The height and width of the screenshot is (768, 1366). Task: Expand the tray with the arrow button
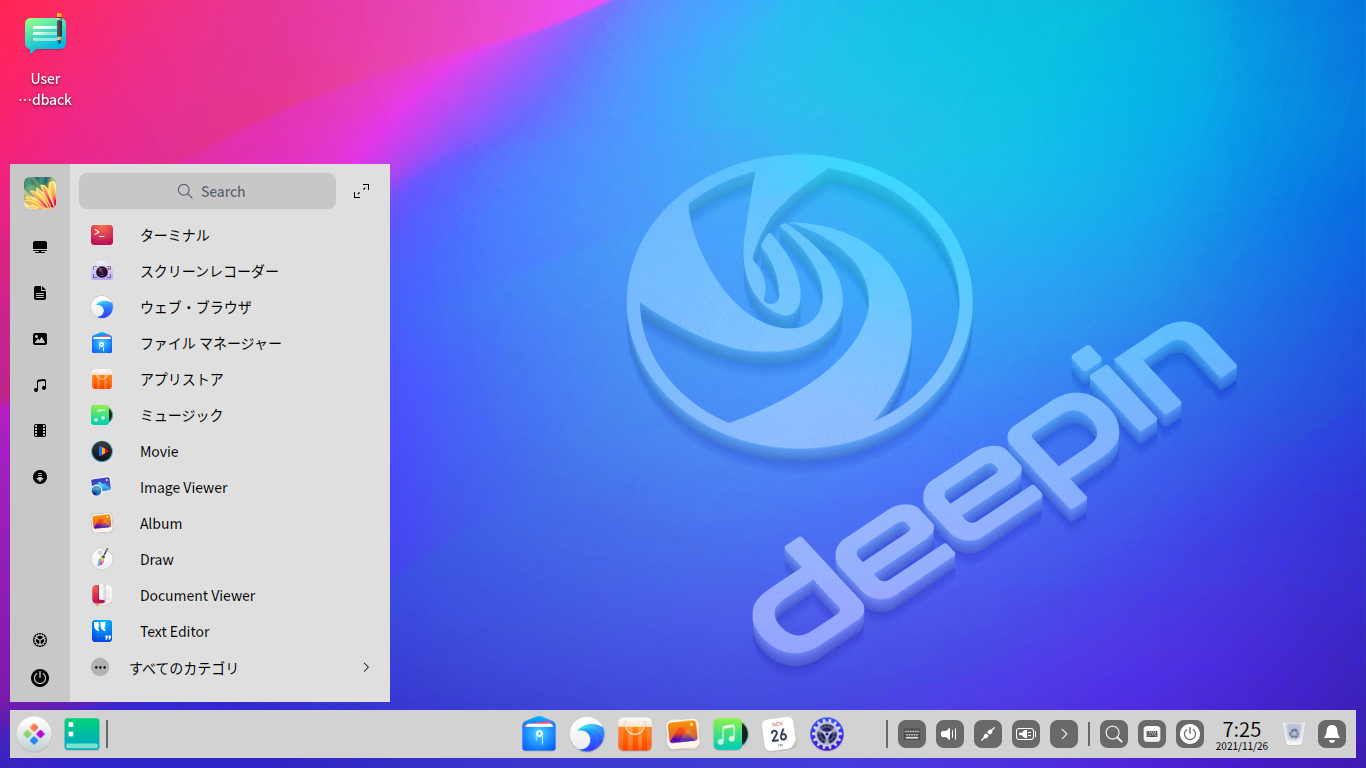(x=1063, y=734)
